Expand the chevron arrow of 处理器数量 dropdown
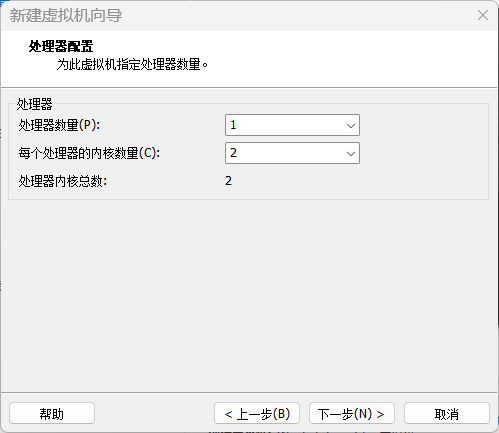499x433 pixels. 351,126
